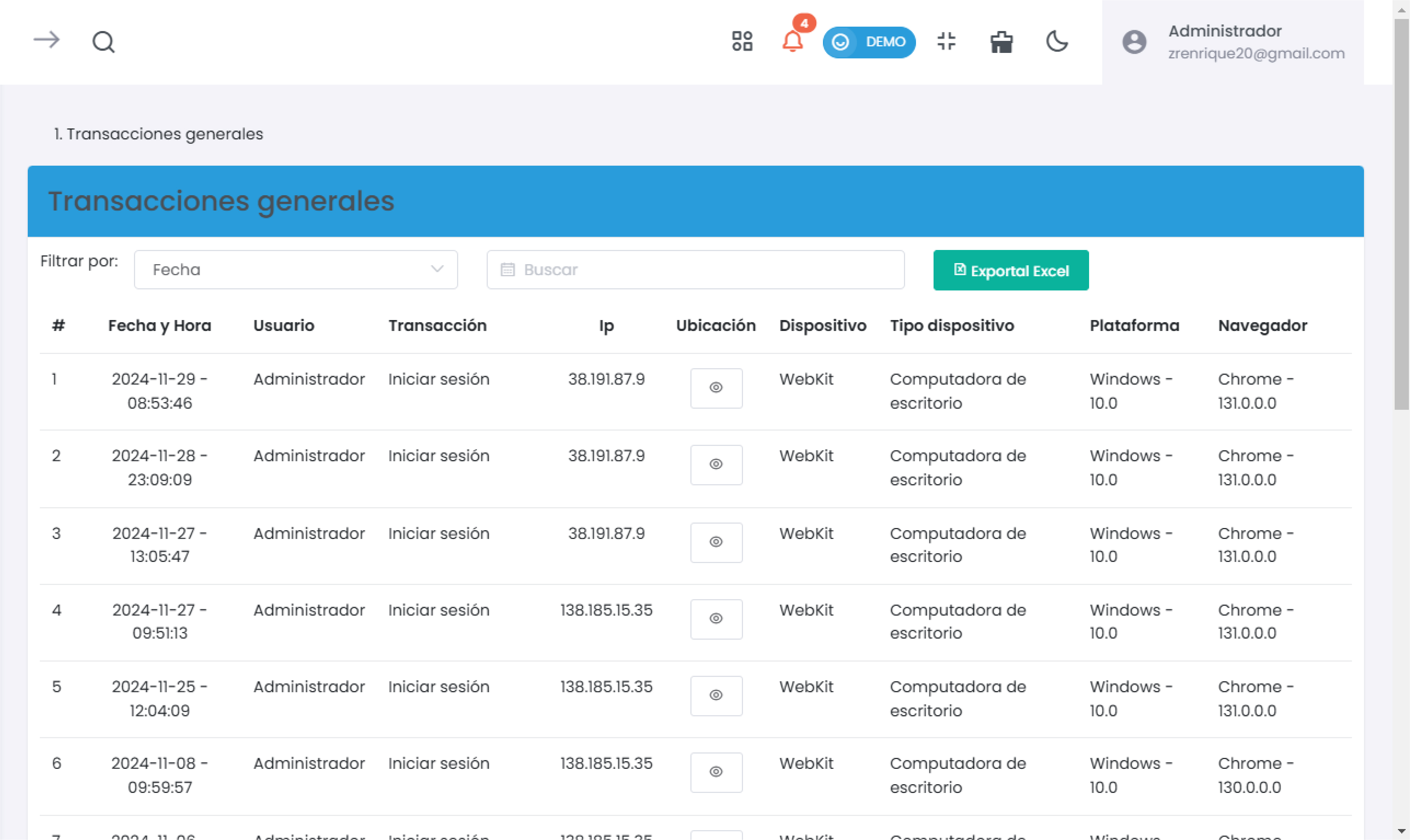Switch to dark mode with moon icon
The image size is (1410, 840).
(1057, 41)
